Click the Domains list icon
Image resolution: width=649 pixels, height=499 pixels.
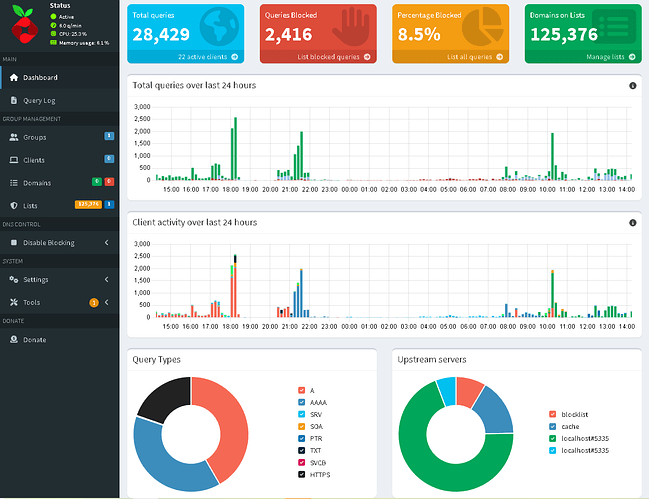(14, 182)
